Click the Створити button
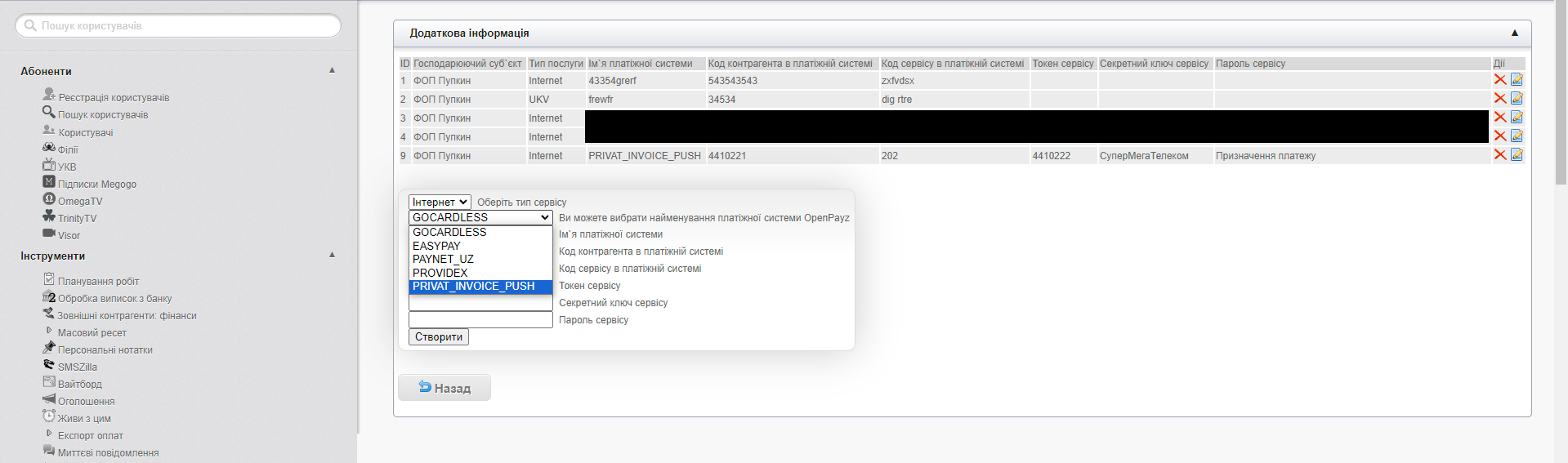1568x463 pixels. click(x=439, y=337)
